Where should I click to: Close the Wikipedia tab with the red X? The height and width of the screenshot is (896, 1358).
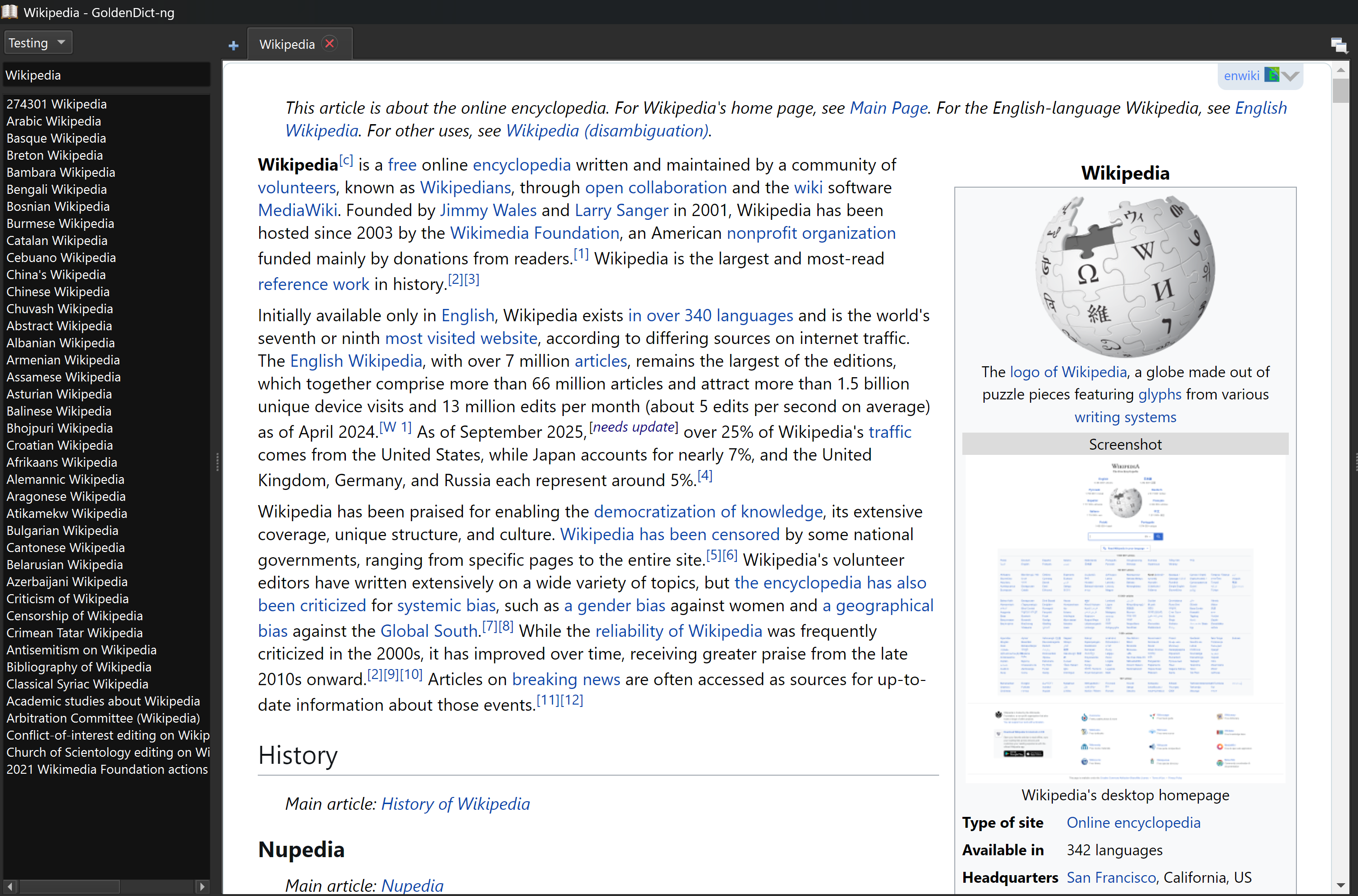[x=330, y=44]
